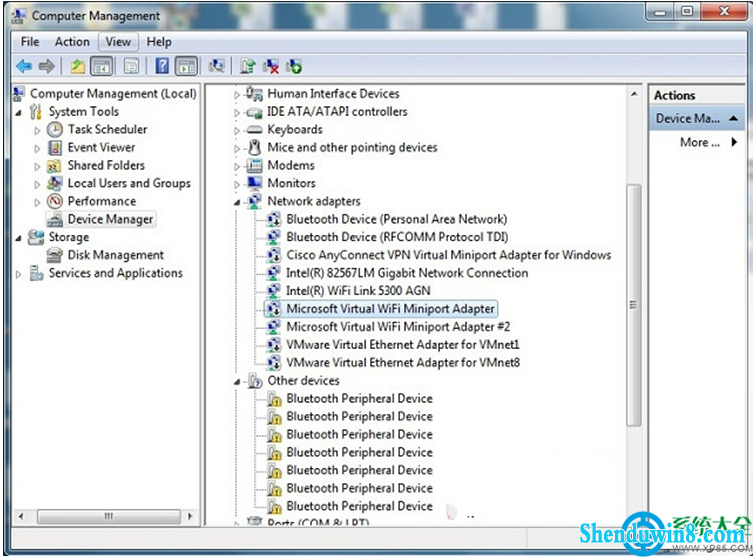Expand the Human Interface Devices category
The height and width of the screenshot is (559, 755).
click(236, 95)
